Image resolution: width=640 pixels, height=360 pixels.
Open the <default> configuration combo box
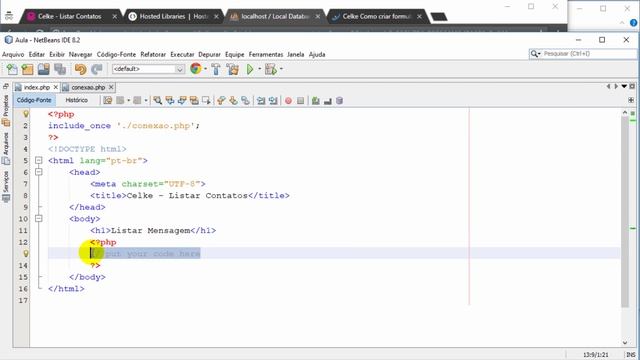pyautogui.click(x=148, y=69)
